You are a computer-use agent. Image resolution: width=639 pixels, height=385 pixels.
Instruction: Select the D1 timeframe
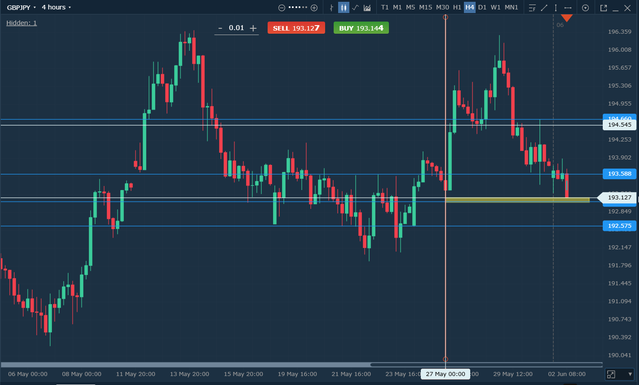click(x=482, y=7)
